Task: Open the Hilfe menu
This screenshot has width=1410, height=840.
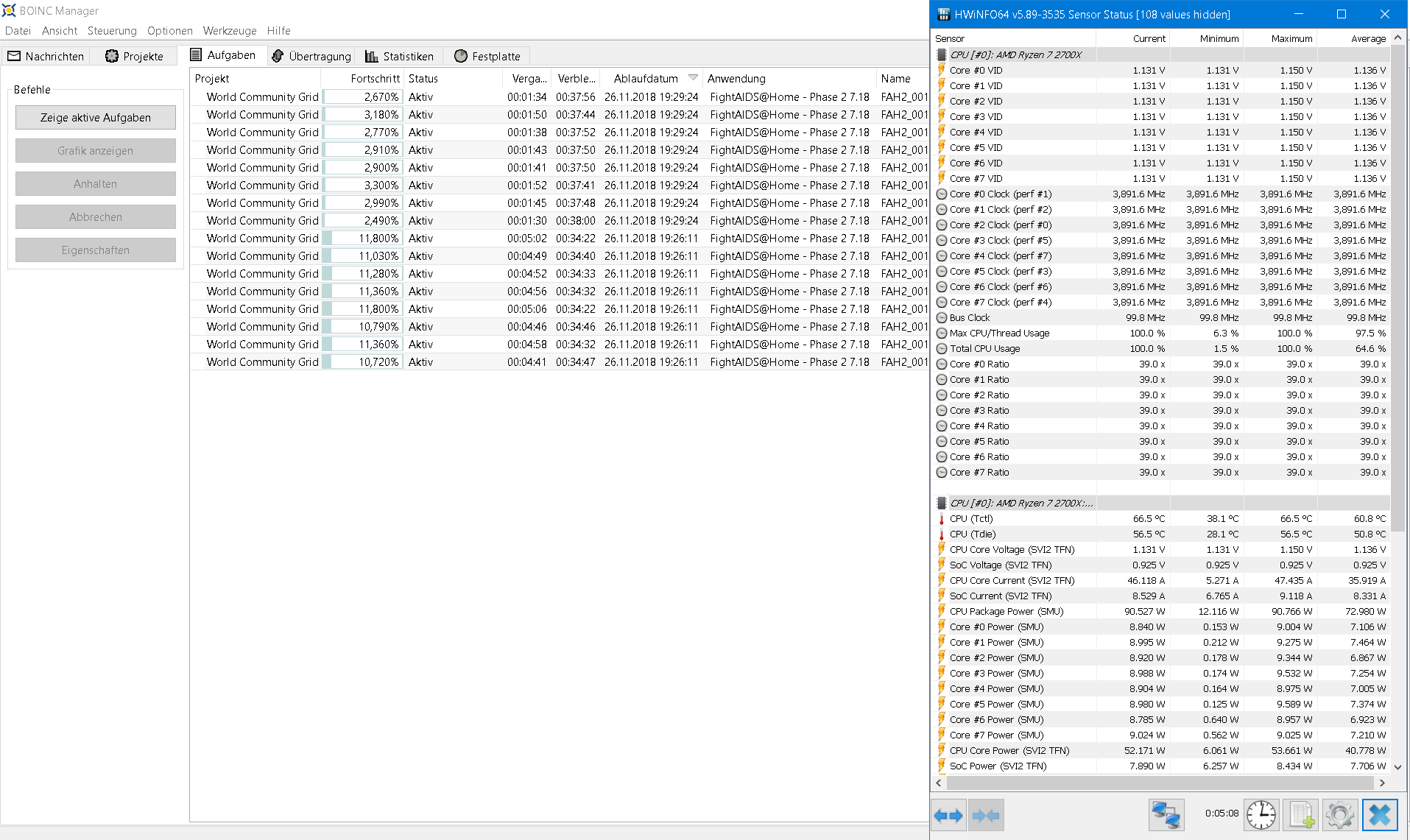Action: point(279,31)
